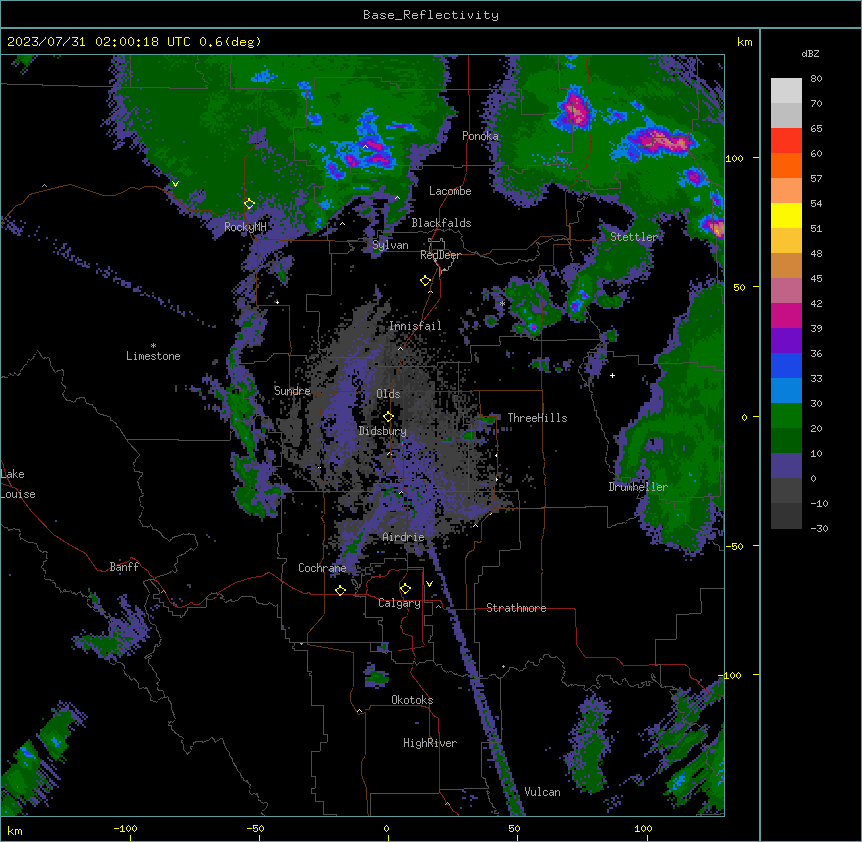862x842 pixels.
Task: Click the Banff label
Action: (x=124, y=567)
